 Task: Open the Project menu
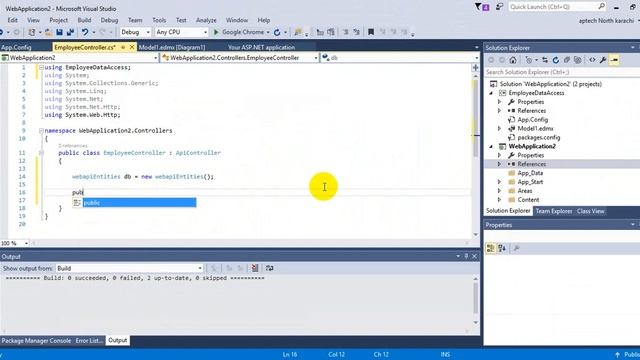pyautogui.click(x=58, y=20)
